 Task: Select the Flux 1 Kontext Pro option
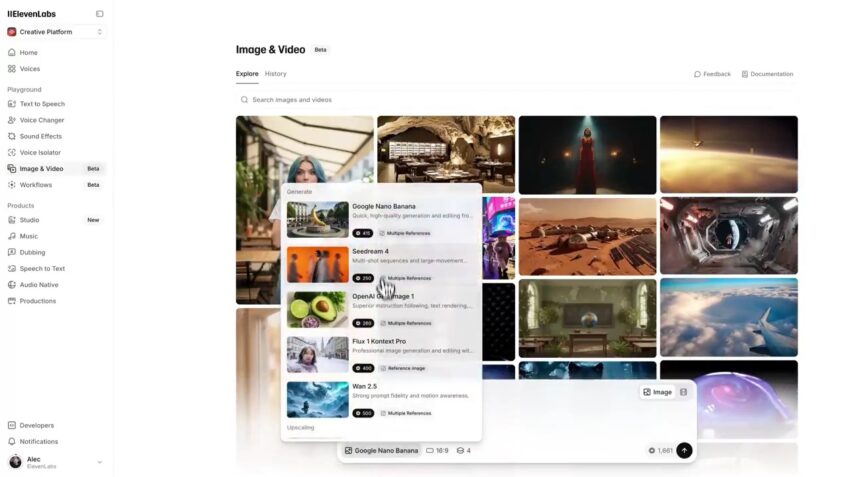tap(381, 354)
